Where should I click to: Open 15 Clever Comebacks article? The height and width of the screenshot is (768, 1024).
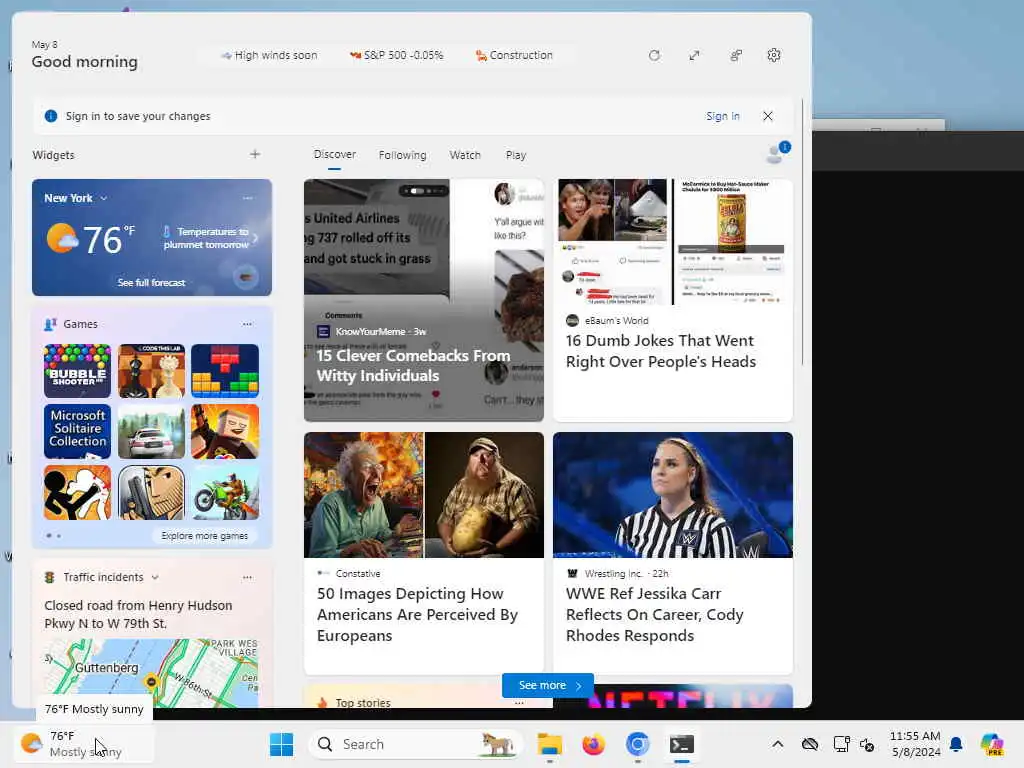(424, 300)
